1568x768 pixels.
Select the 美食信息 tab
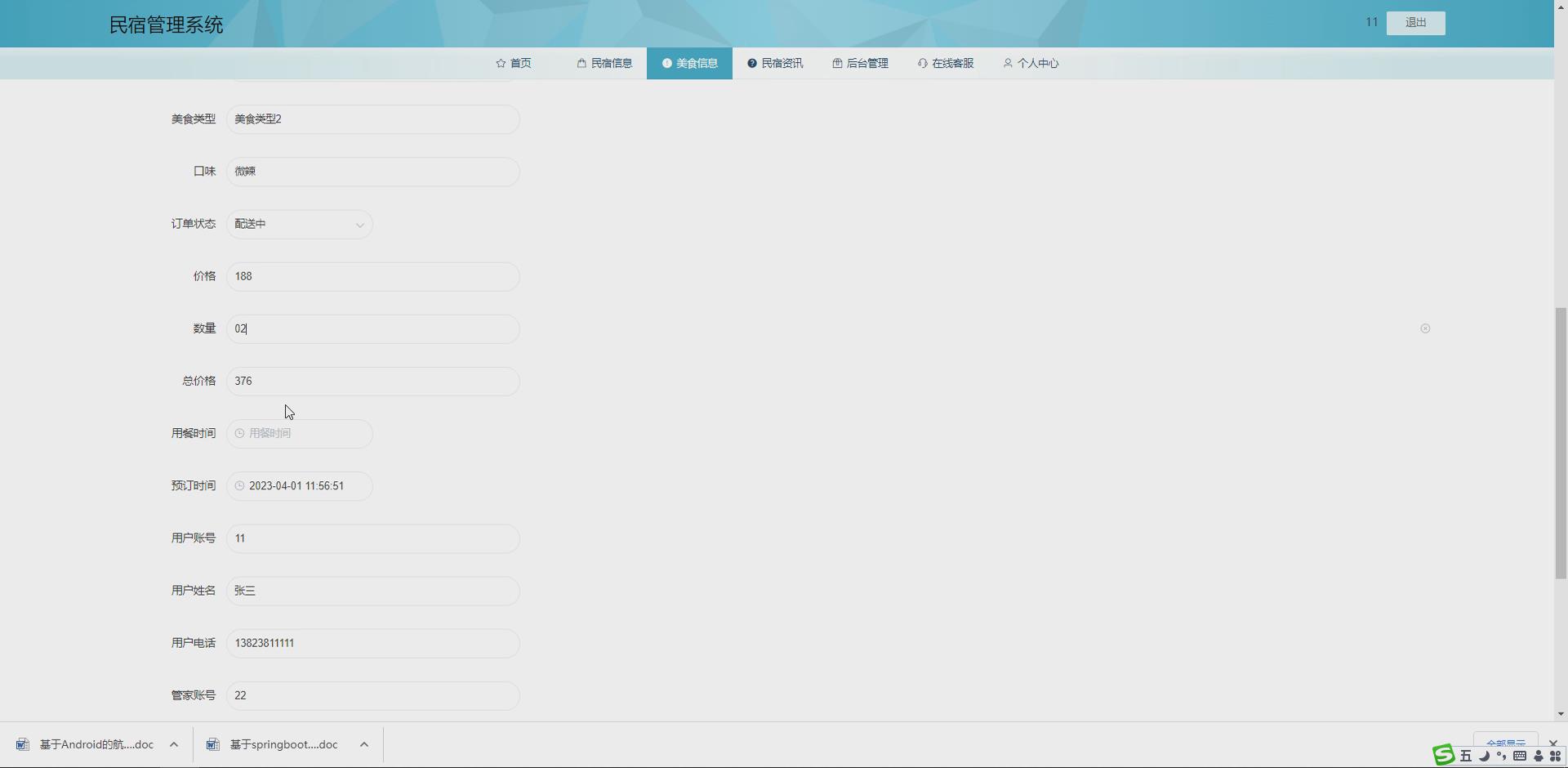coord(689,63)
